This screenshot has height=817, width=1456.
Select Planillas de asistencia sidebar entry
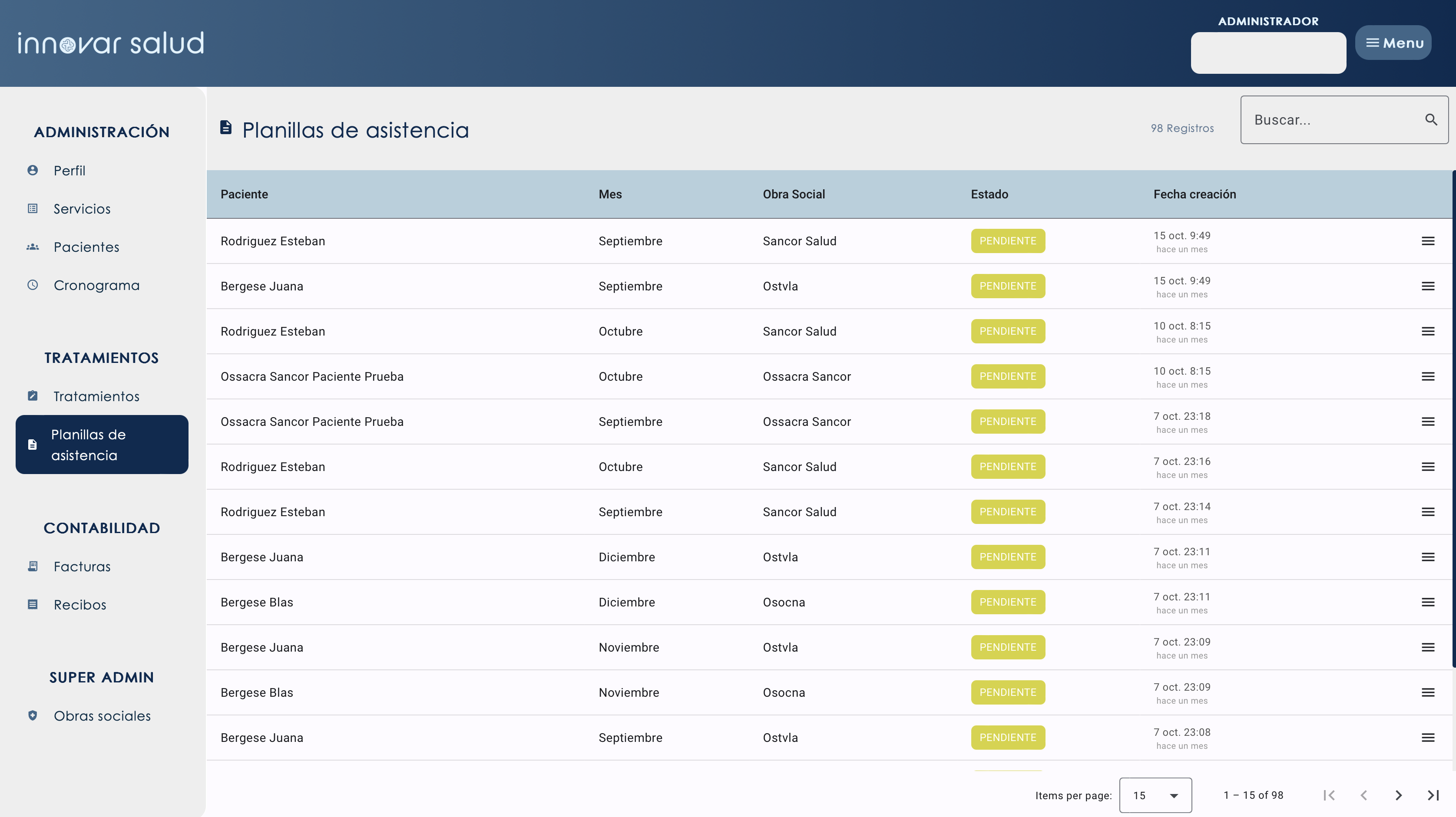pyautogui.click(x=102, y=445)
